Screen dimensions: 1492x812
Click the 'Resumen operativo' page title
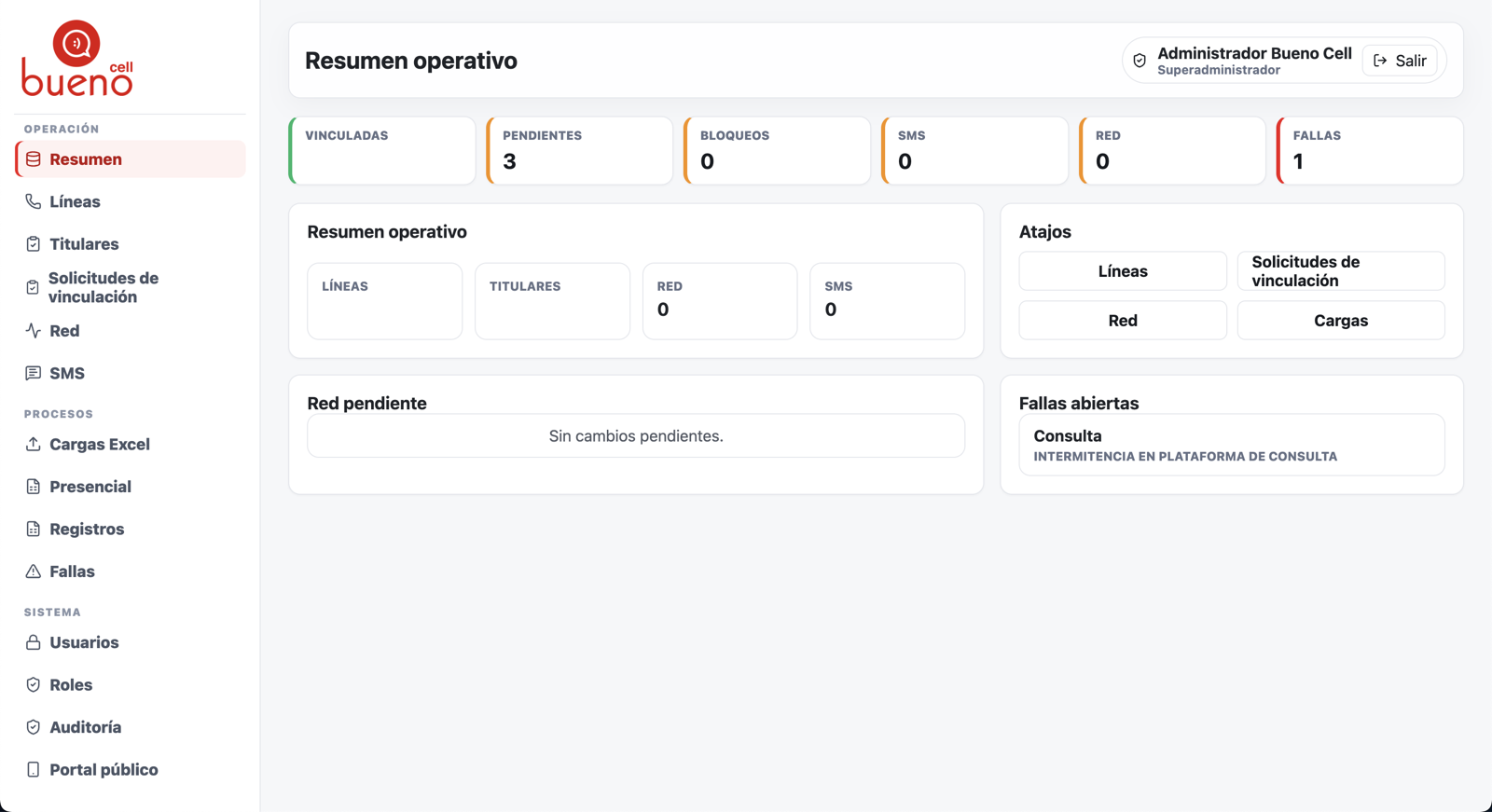tap(411, 61)
